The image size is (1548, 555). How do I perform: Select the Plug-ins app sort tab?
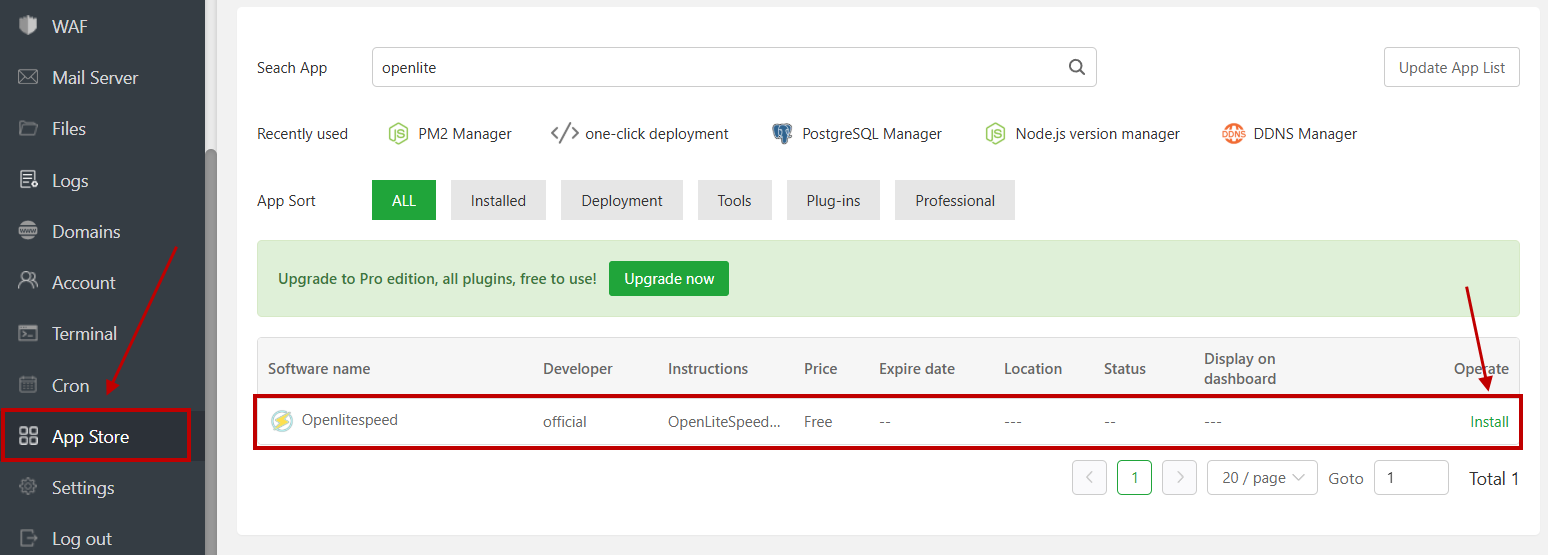tap(834, 200)
